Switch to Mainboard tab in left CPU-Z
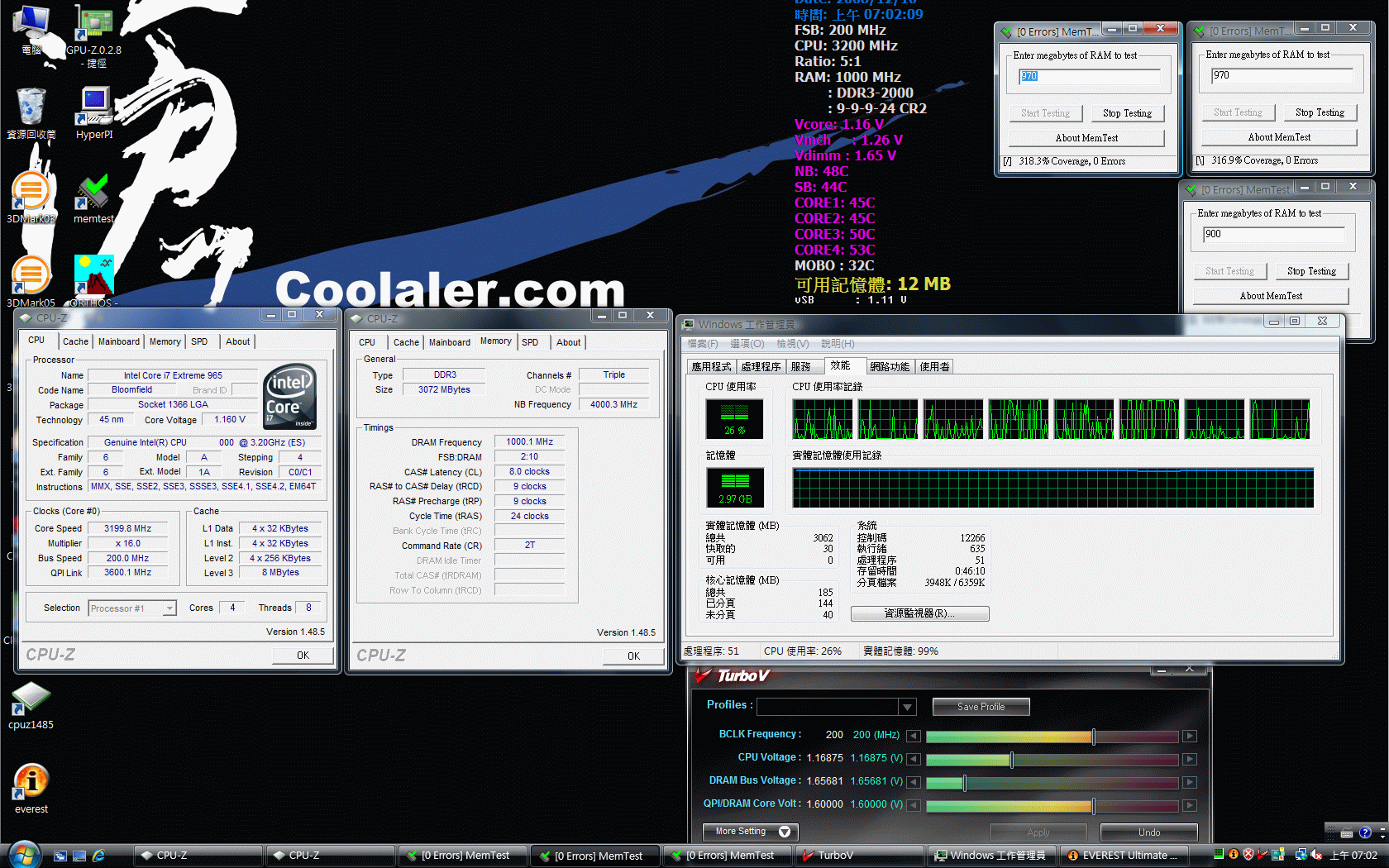Image resolution: width=1389 pixels, height=868 pixels. tap(119, 341)
